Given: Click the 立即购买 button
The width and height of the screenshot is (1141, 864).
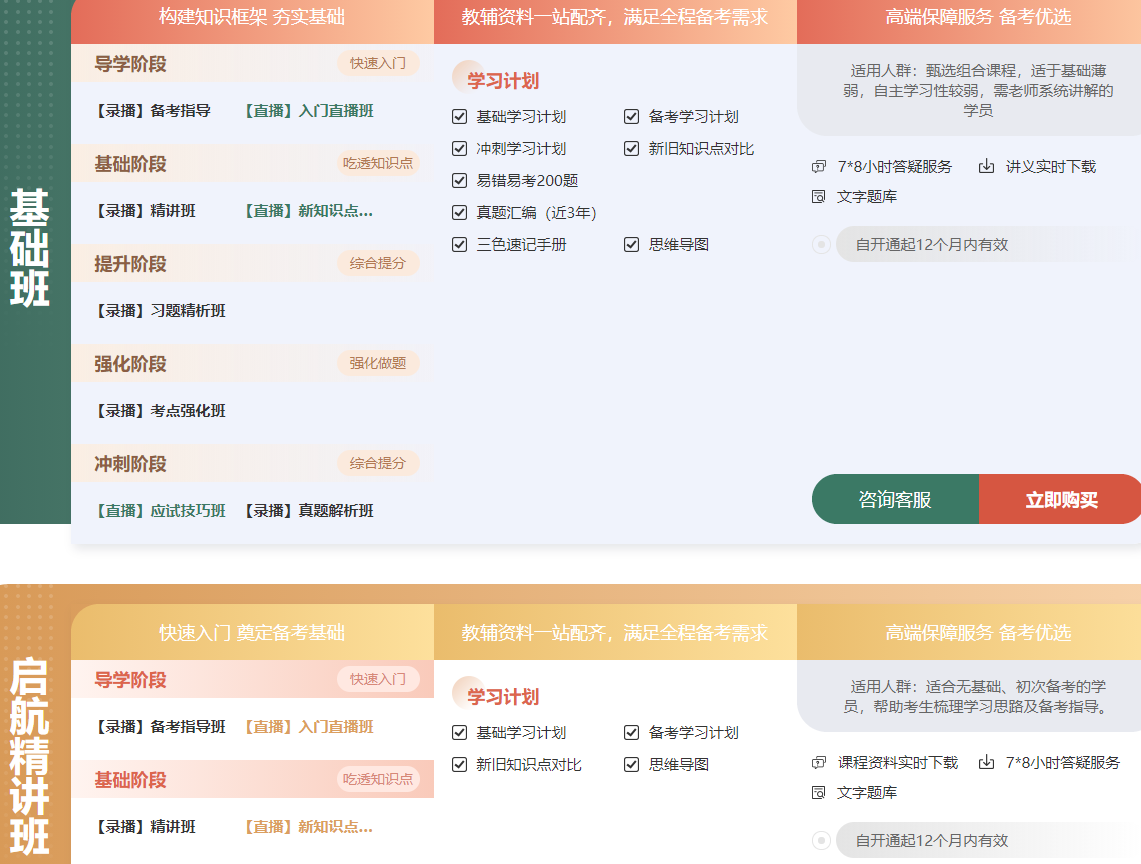Looking at the screenshot, I should [1061, 499].
